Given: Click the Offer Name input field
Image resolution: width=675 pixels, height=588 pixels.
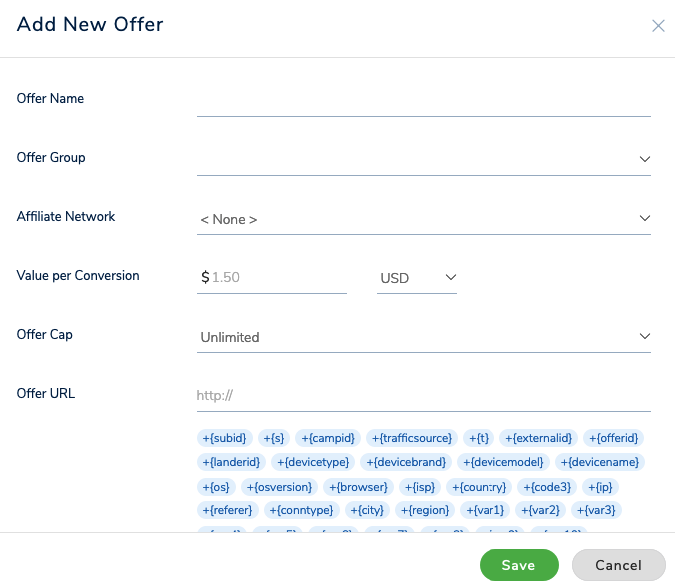Looking at the screenshot, I should (424, 102).
